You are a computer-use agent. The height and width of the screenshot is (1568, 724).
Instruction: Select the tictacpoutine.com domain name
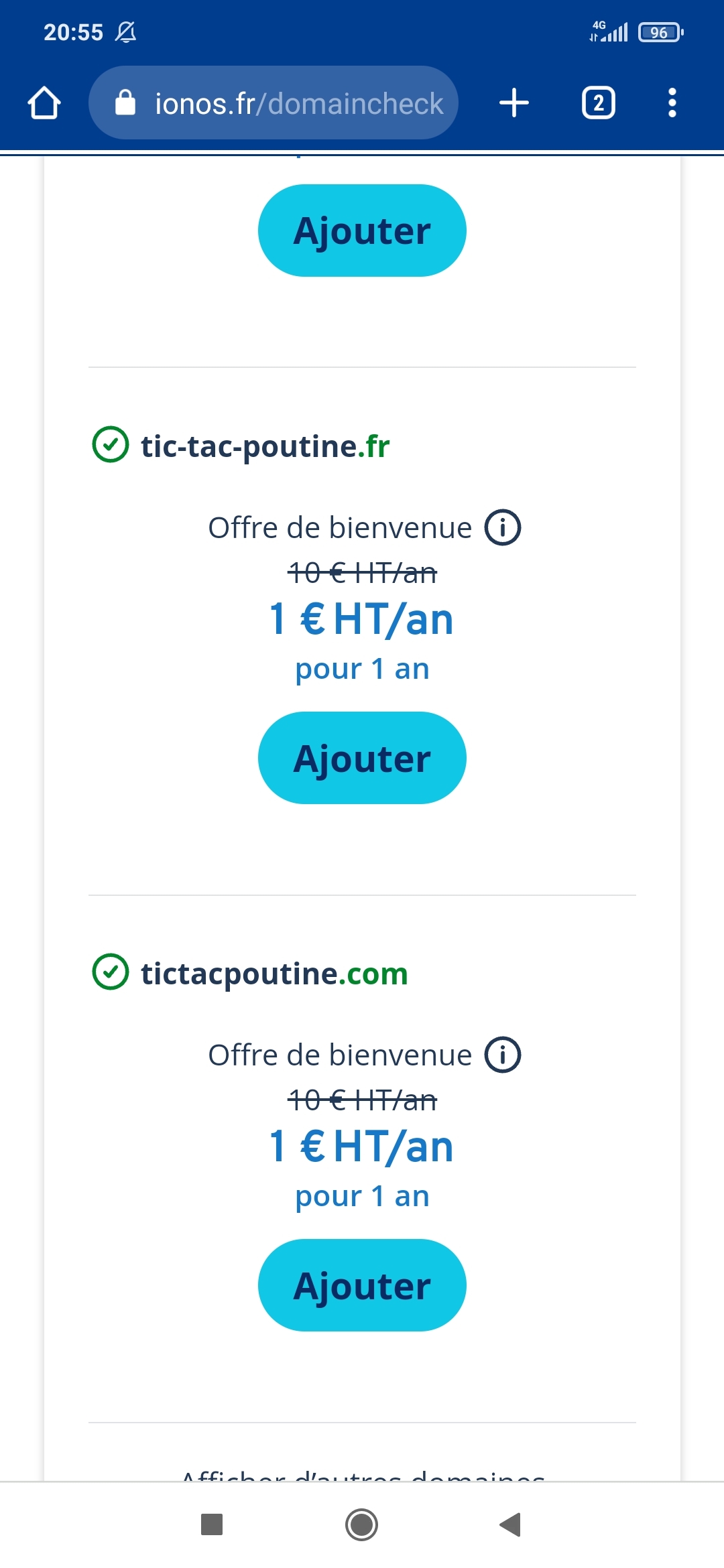[274, 974]
